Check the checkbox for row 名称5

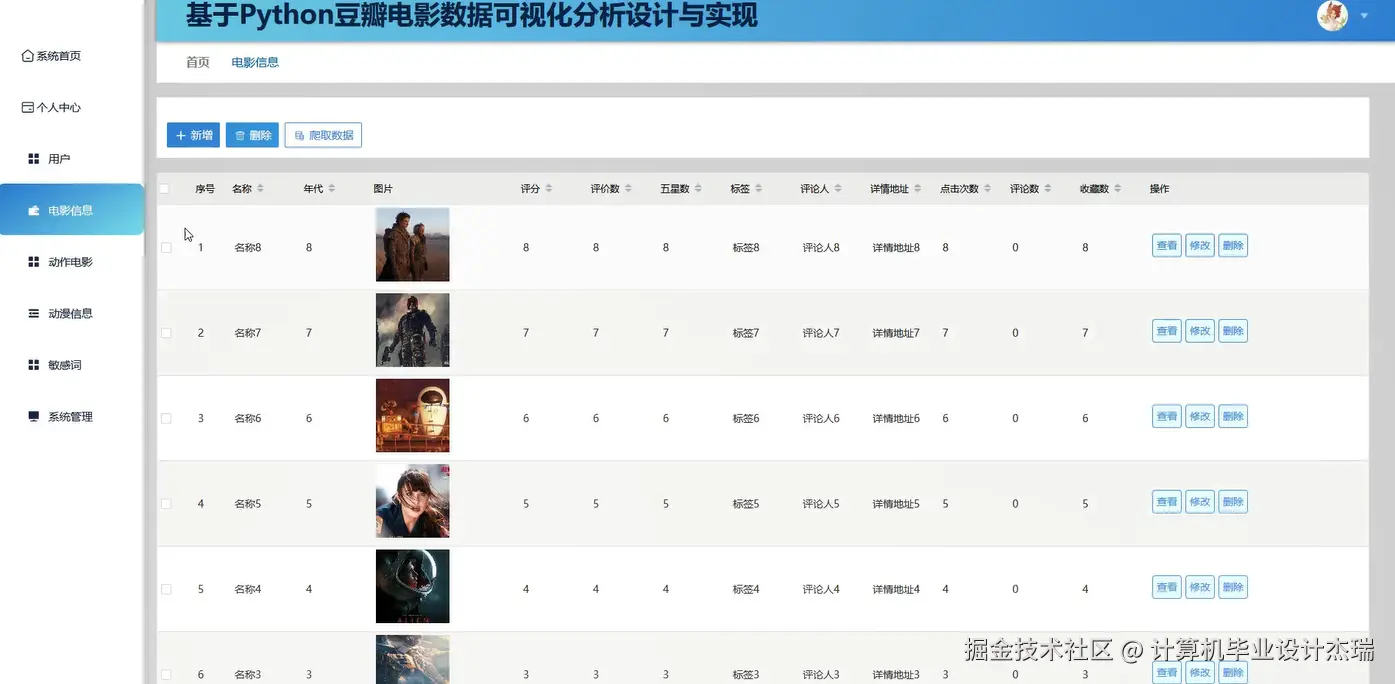(166, 504)
